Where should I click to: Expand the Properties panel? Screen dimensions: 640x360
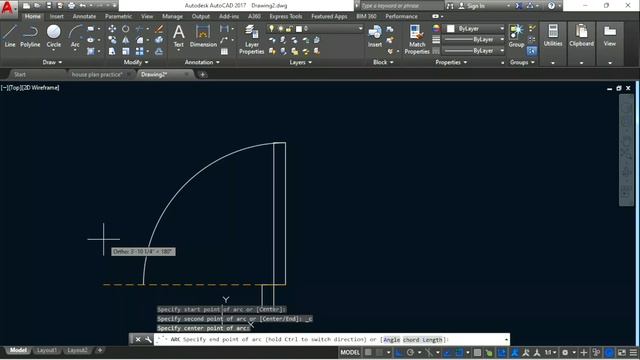pos(451,62)
